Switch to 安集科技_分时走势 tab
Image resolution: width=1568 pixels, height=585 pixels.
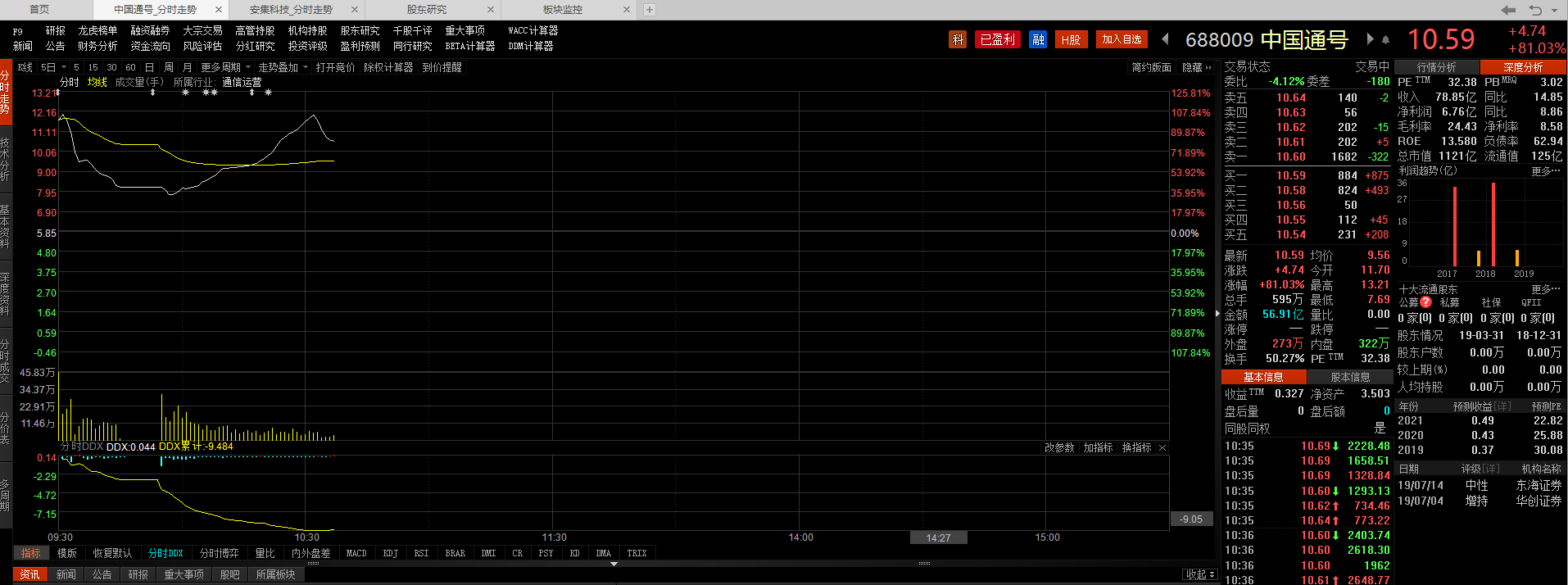[x=291, y=10]
